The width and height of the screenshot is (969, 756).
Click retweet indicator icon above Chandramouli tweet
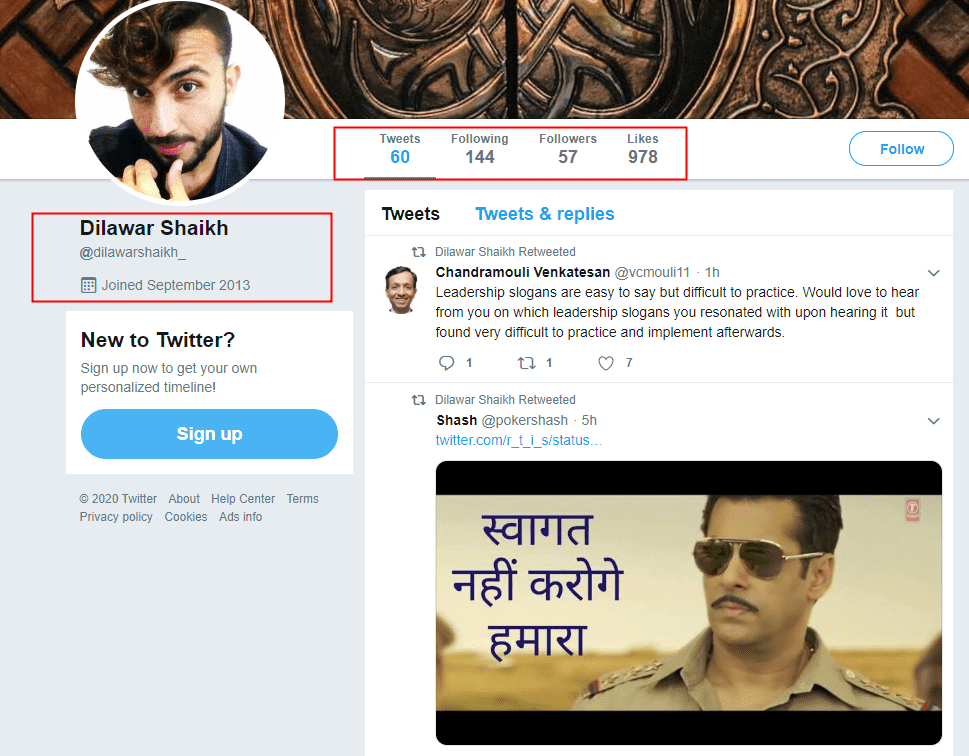[419, 252]
